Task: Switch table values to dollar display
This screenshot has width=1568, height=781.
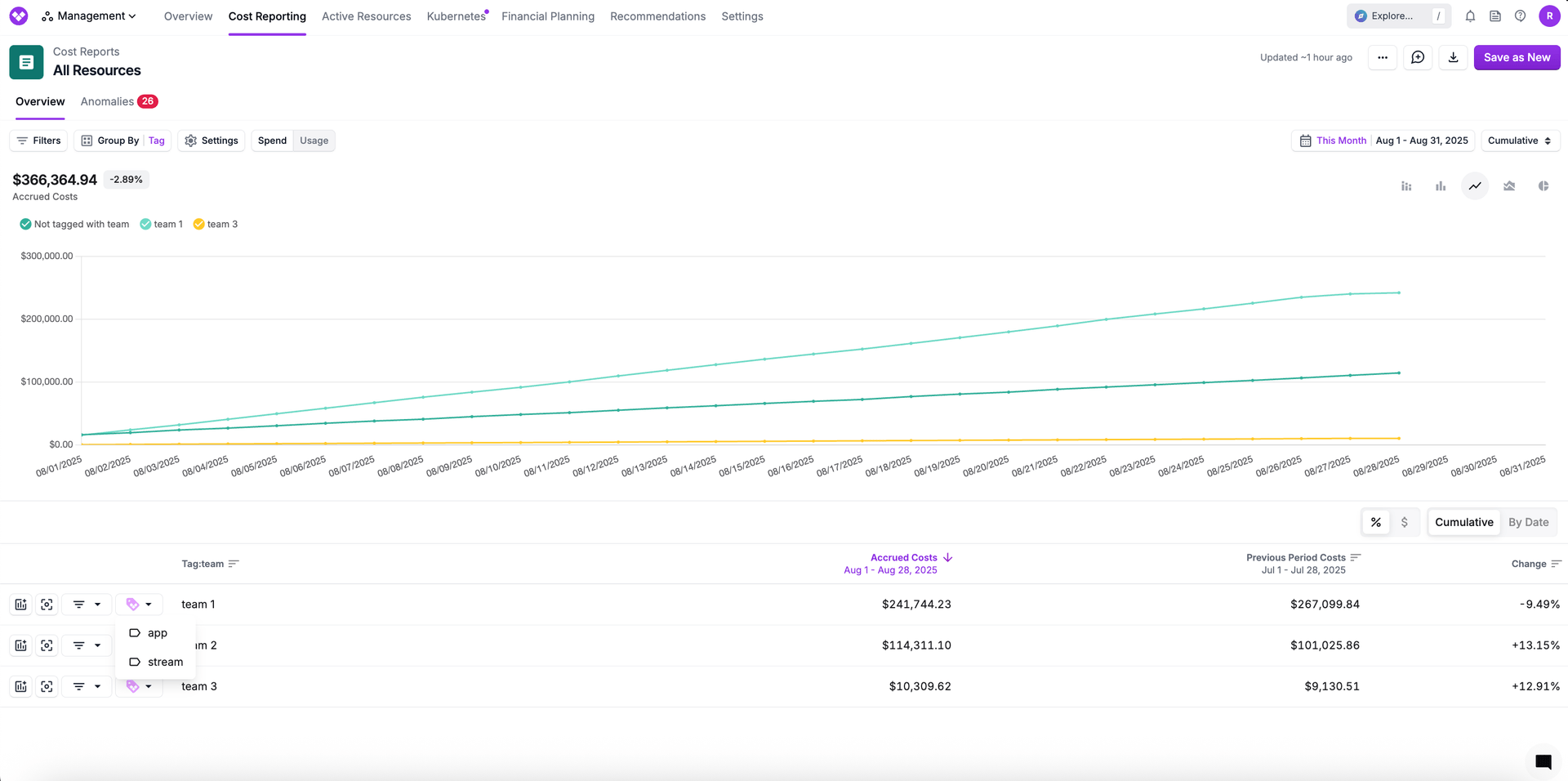Action: click(x=1404, y=522)
